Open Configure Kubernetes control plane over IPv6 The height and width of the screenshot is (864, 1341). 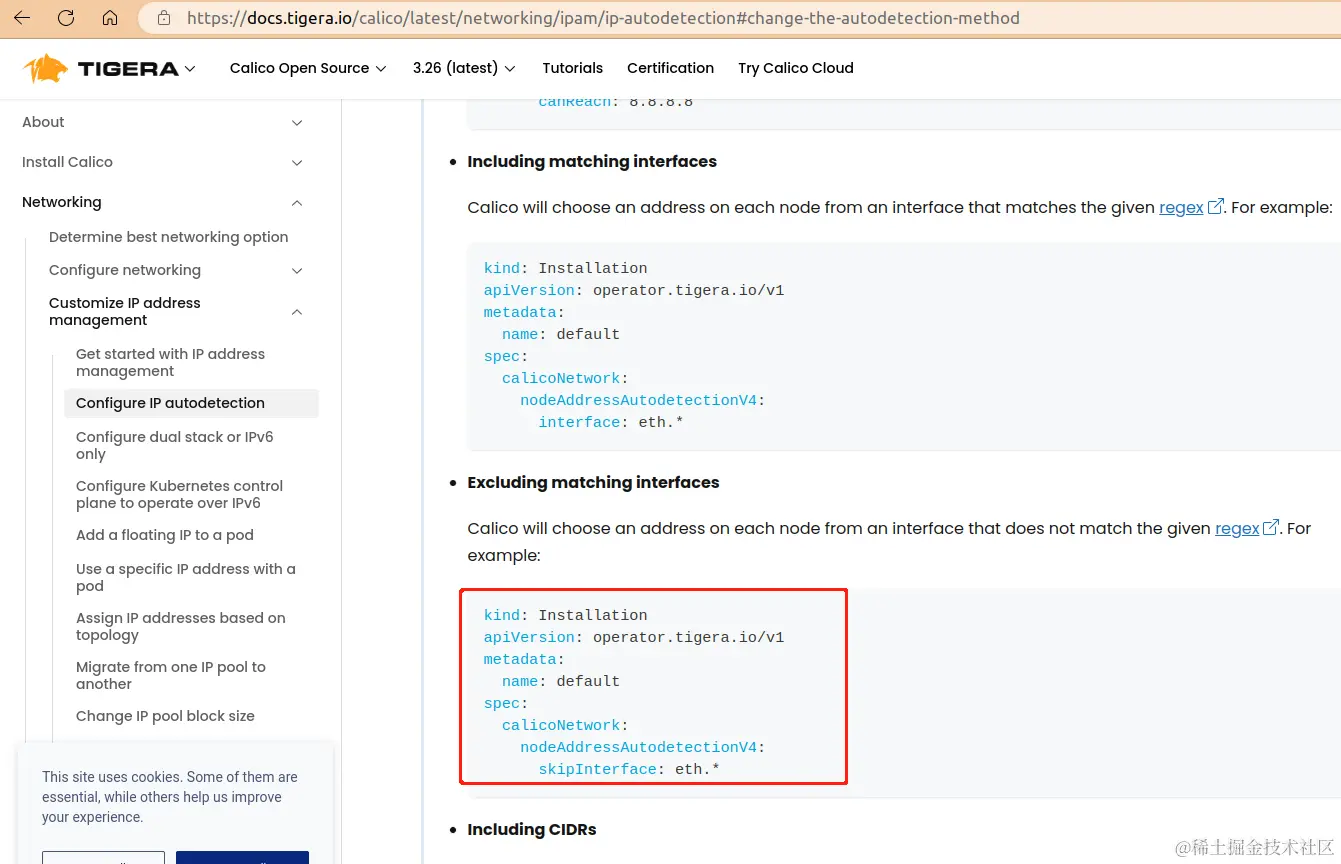coord(179,494)
